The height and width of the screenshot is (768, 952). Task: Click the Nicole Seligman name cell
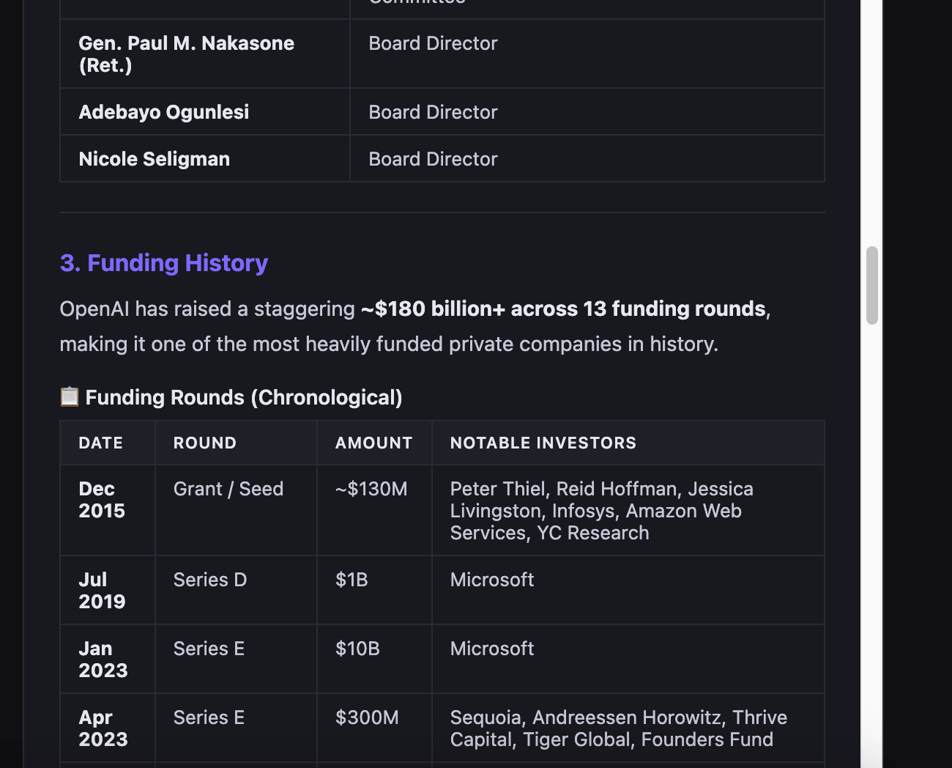tap(205, 158)
